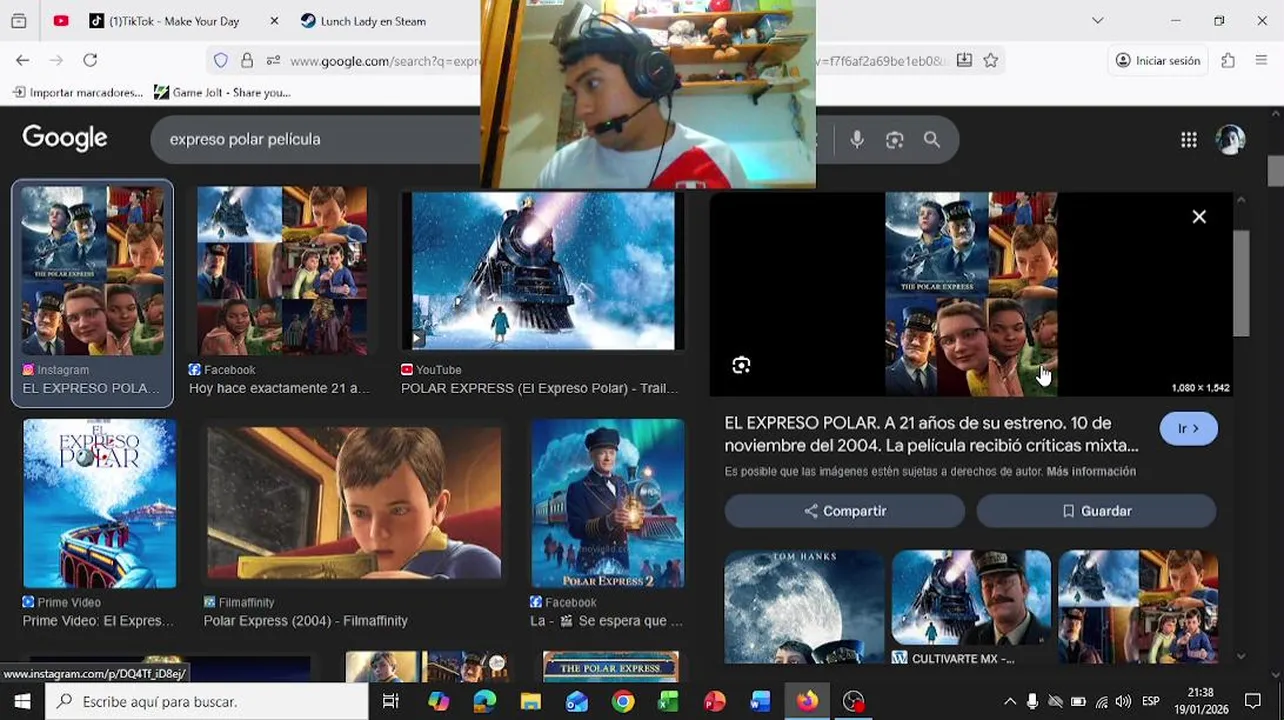Open the Tom Hanks moon poster related image
Screen dimensions: 1284x720
[x=804, y=607]
